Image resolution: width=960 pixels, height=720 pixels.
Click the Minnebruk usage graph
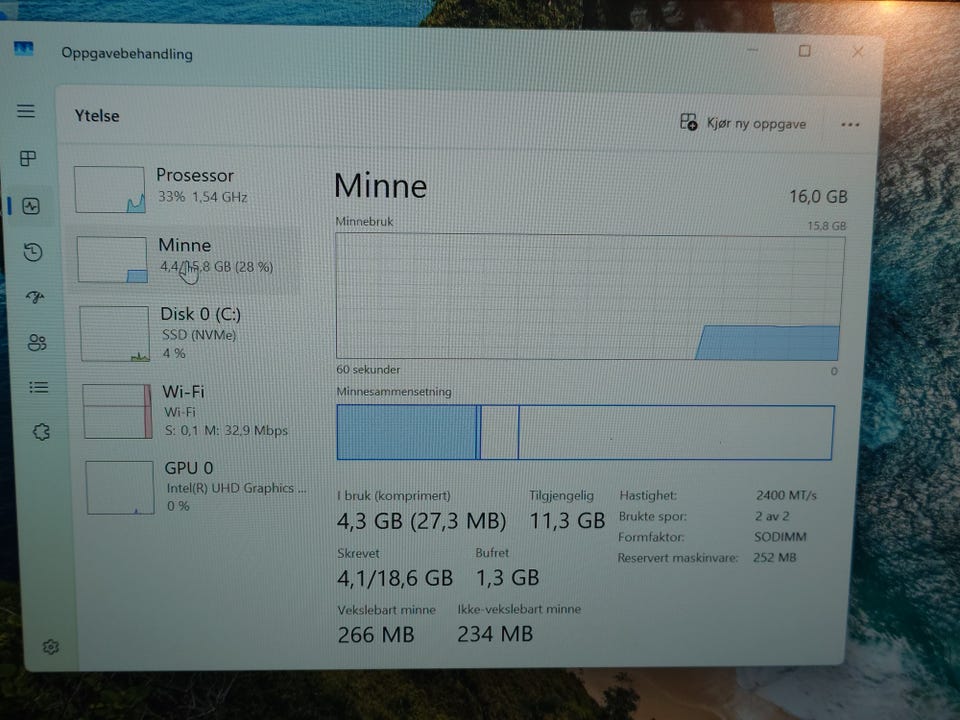(x=590, y=296)
